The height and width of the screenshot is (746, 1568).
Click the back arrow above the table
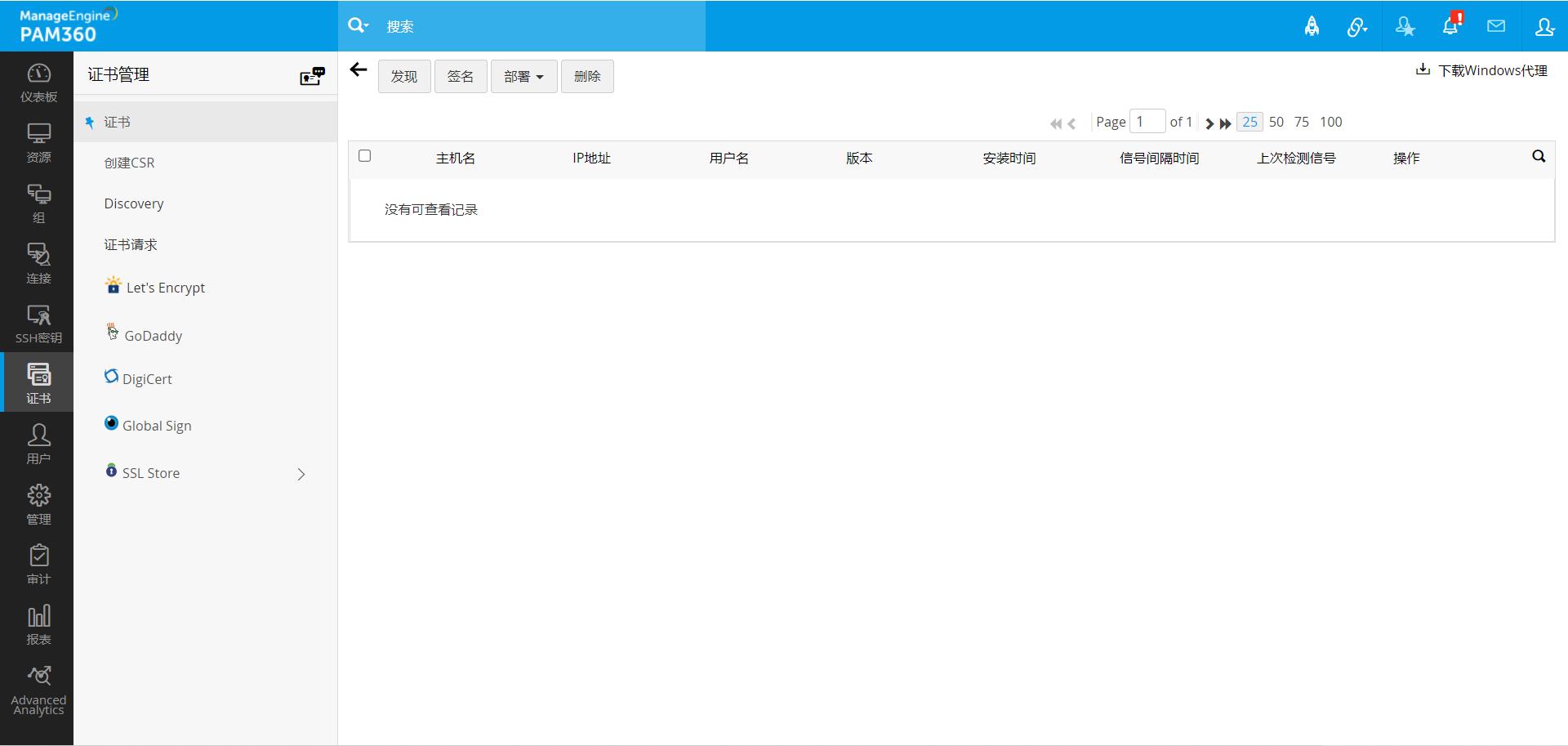click(x=359, y=70)
